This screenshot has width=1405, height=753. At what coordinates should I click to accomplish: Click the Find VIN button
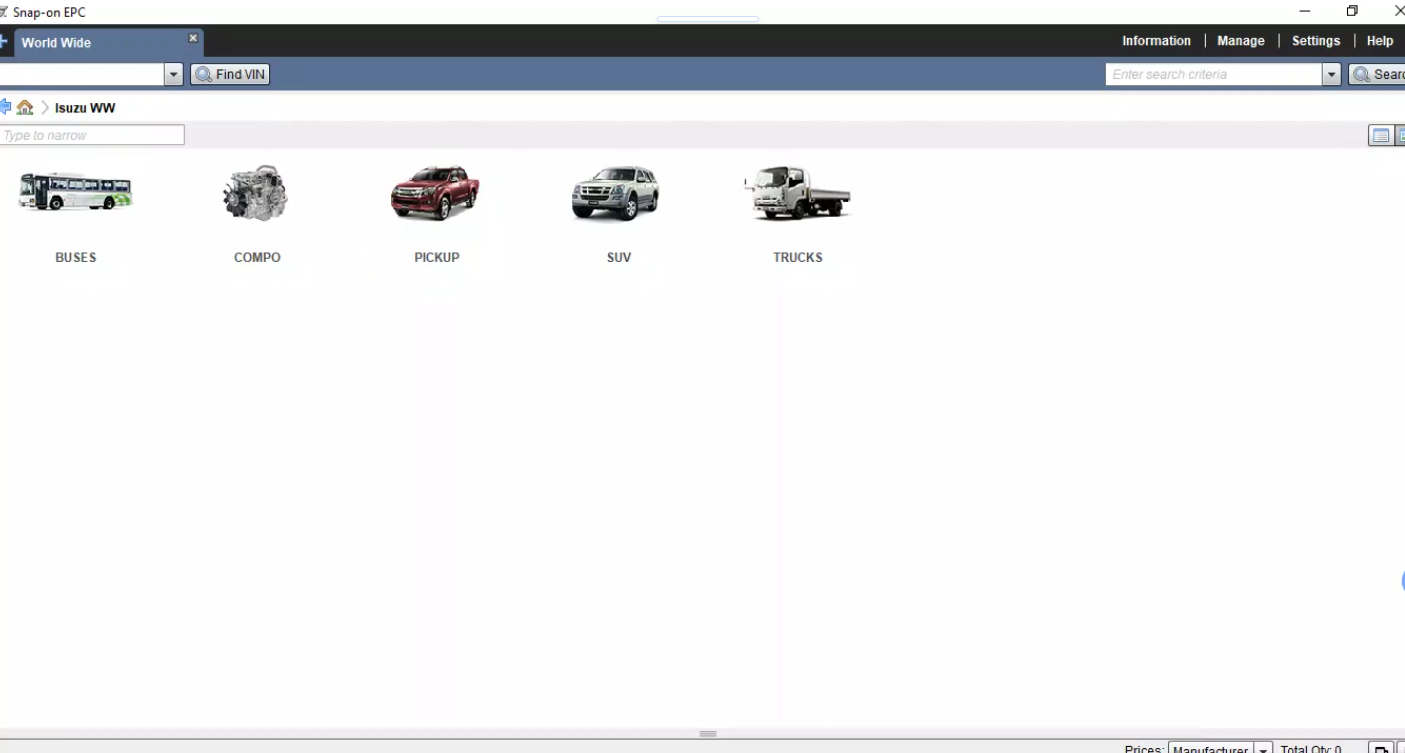pos(230,74)
